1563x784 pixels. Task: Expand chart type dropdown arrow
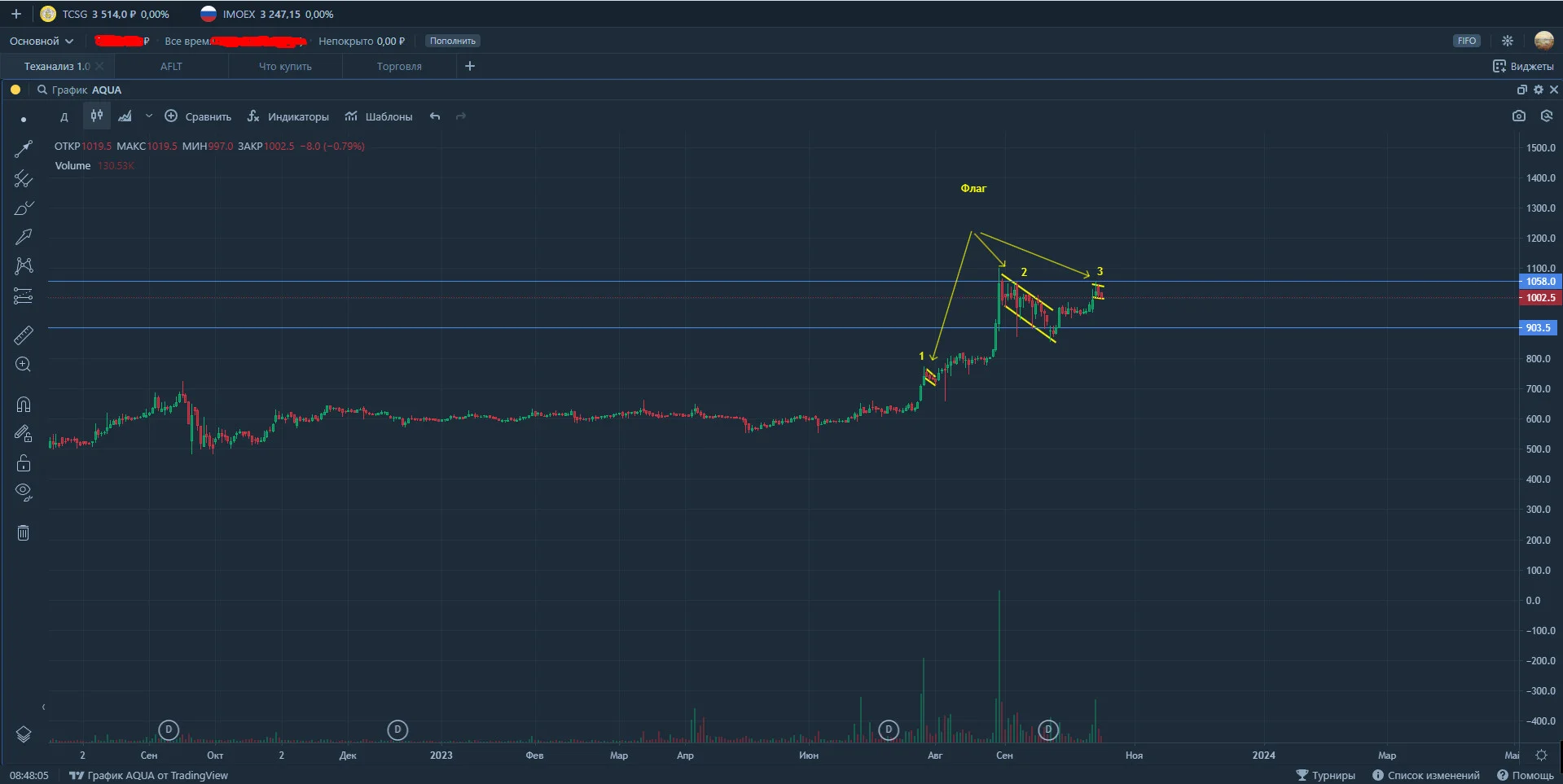pyautogui.click(x=148, y=116)
